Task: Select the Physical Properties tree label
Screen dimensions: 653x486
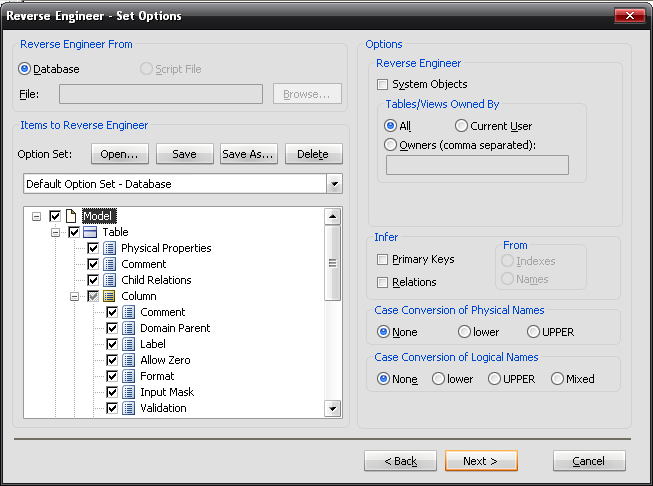Action: coord(166,248)
